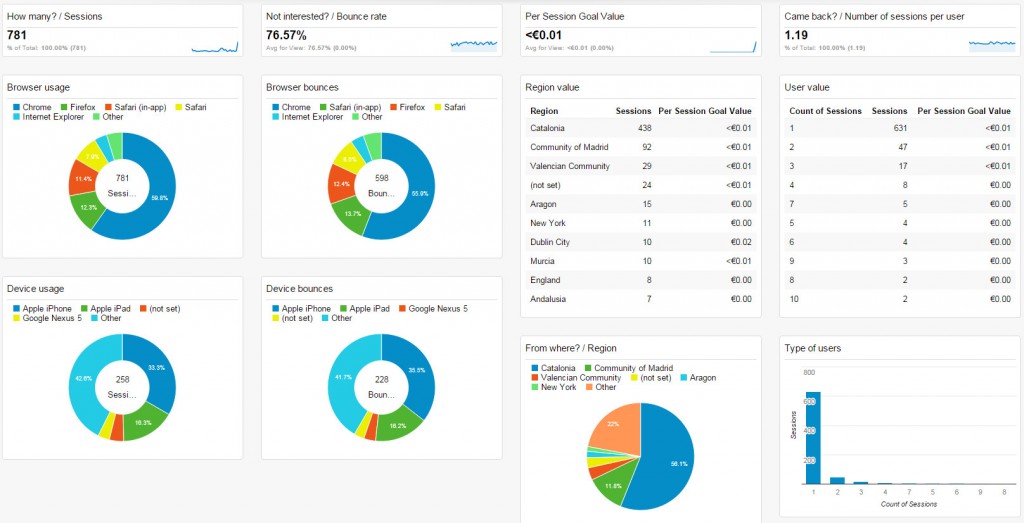Click the Sessions column header in User value
This screenshot has width=1024, height=523.
point(889,111)
